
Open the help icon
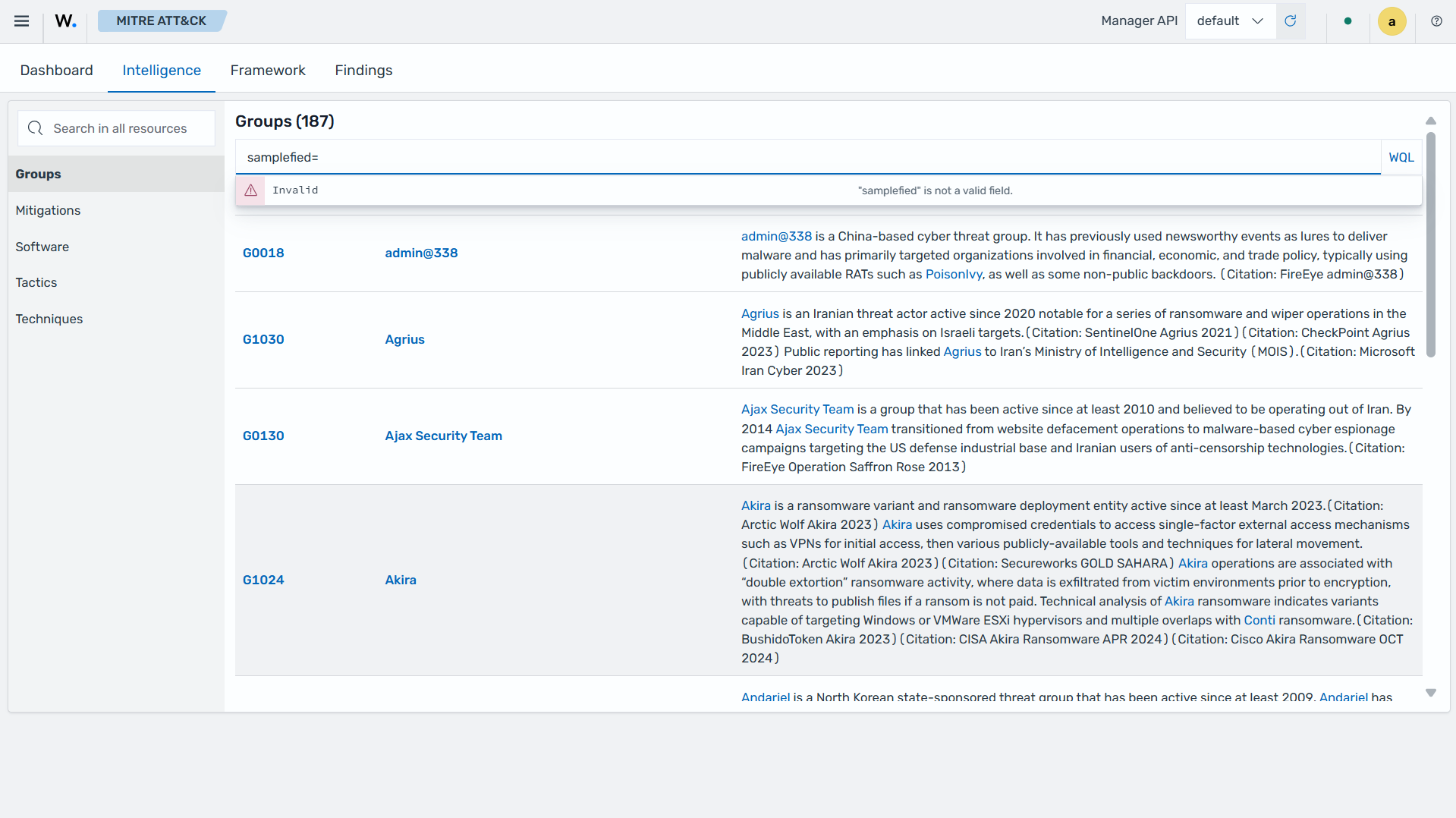[x=1436, y=21]
